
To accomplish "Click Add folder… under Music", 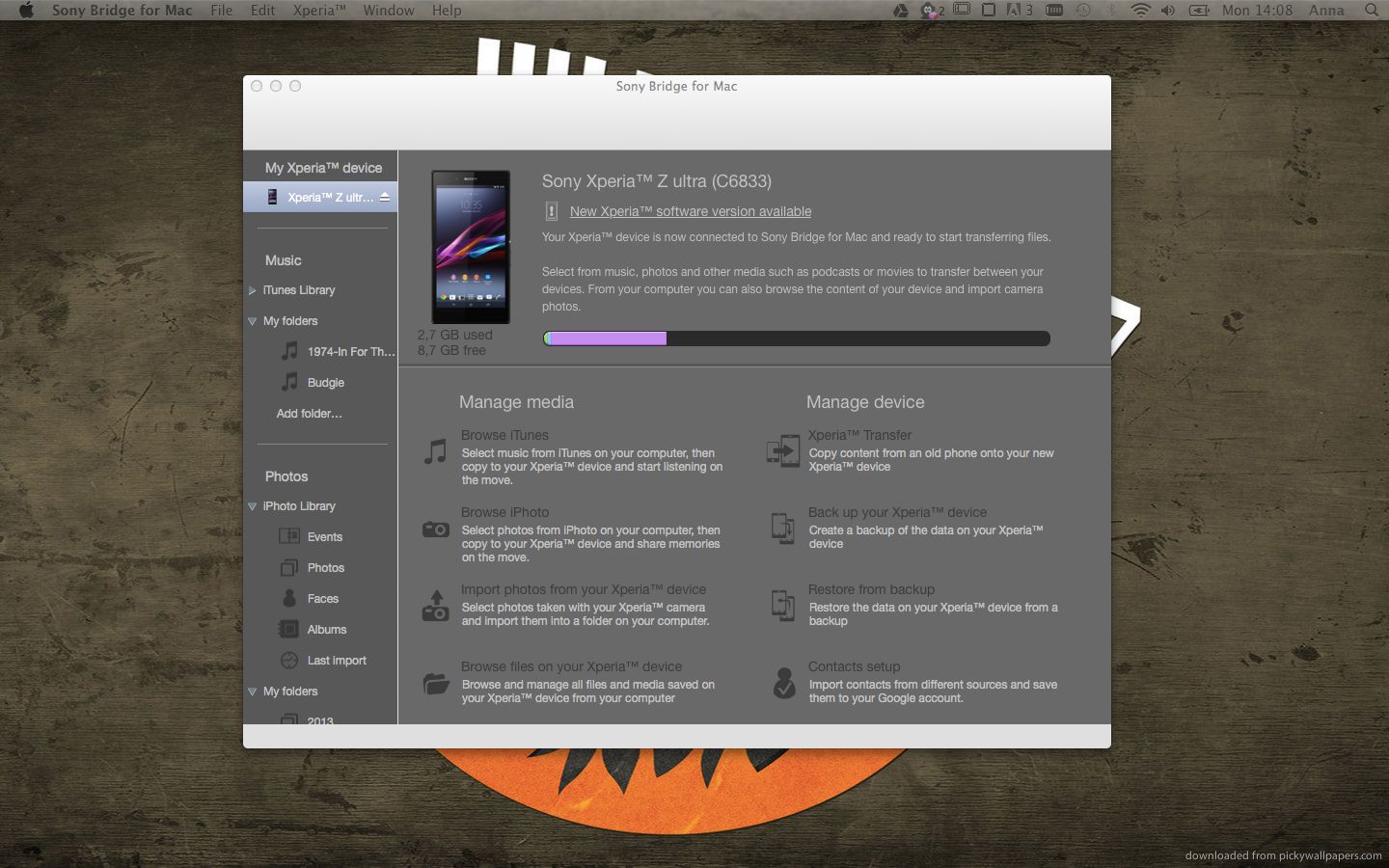I will pos(309,414).
